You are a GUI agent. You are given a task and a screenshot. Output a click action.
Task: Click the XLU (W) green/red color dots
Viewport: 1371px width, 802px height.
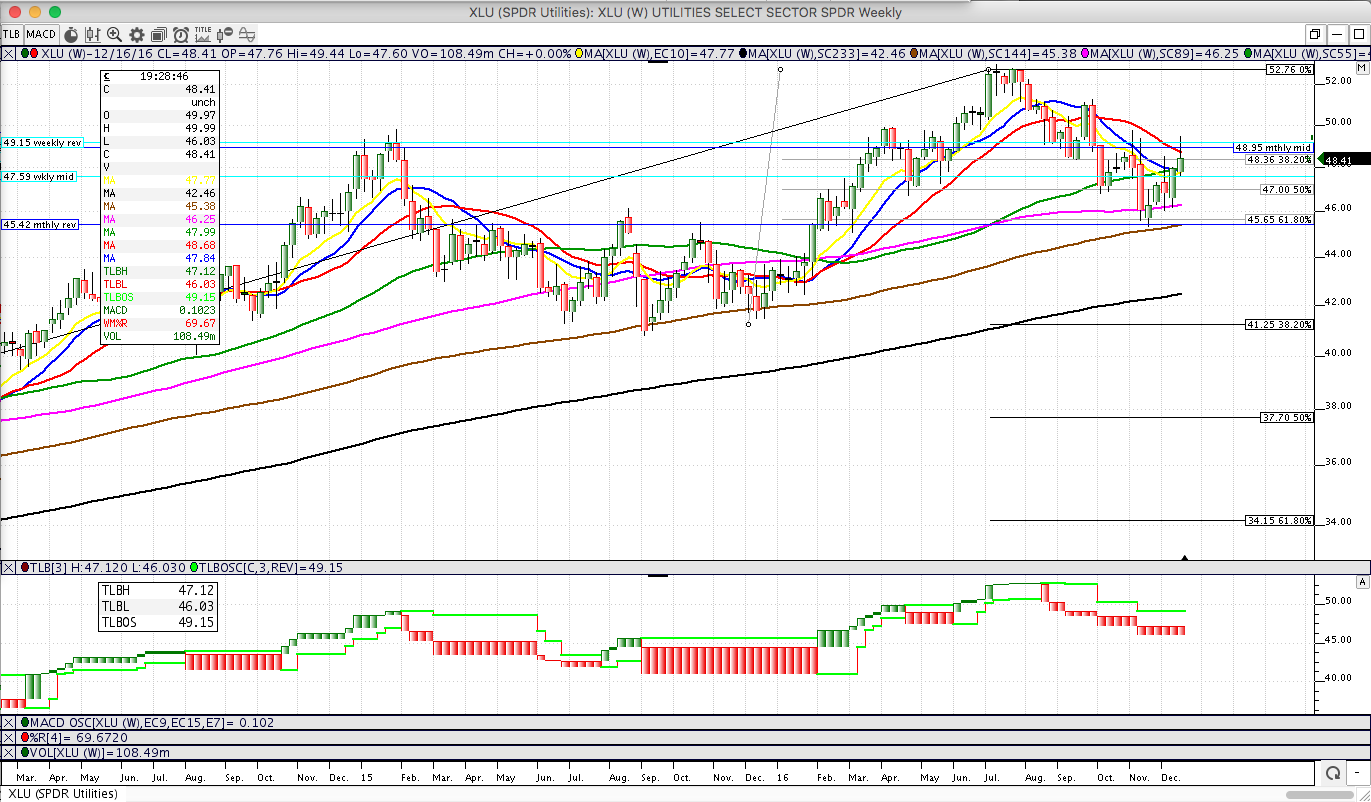tap(27, 52)
